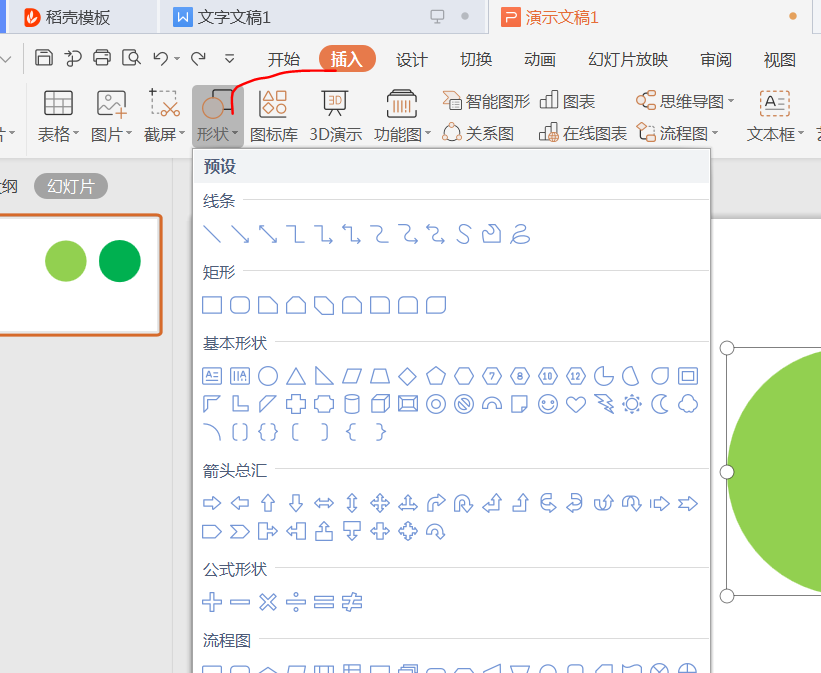The image size is (821, 673).
Task: Select the oval basic shape
Action: pyautogui.click(x=268, y=376)
